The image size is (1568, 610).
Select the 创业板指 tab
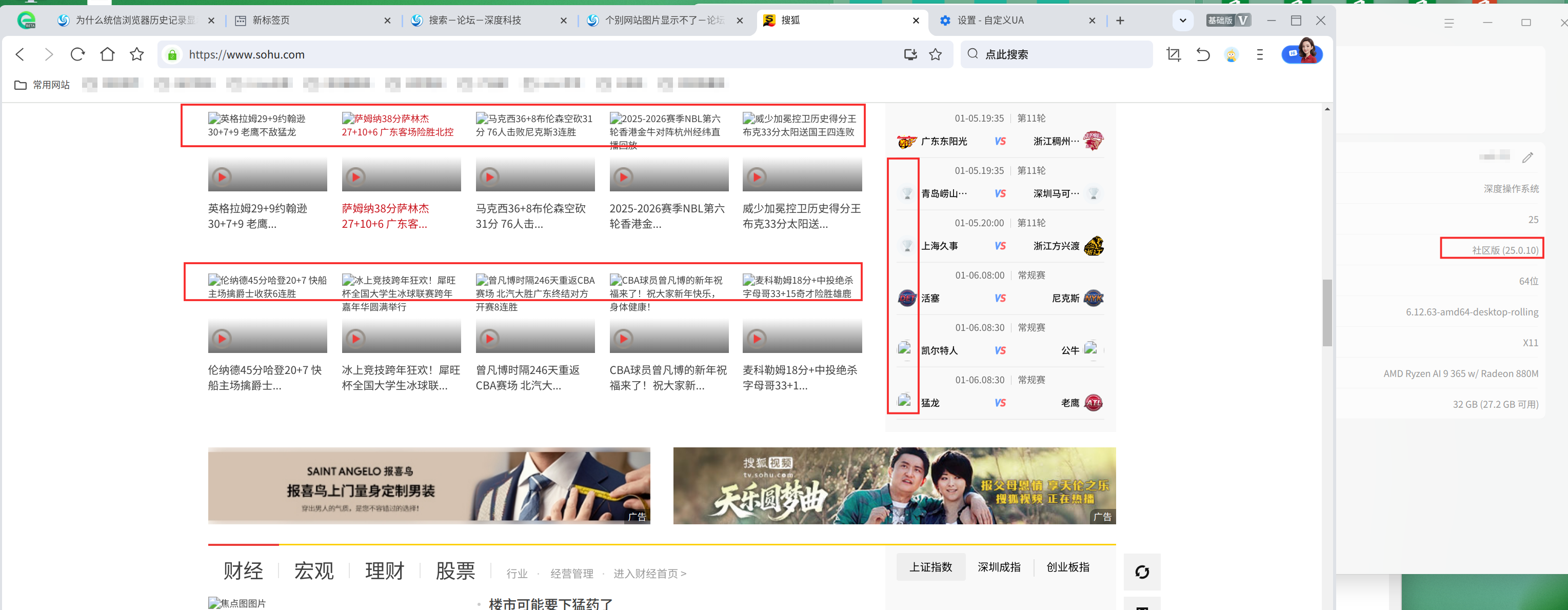(x=1068, y=567)
